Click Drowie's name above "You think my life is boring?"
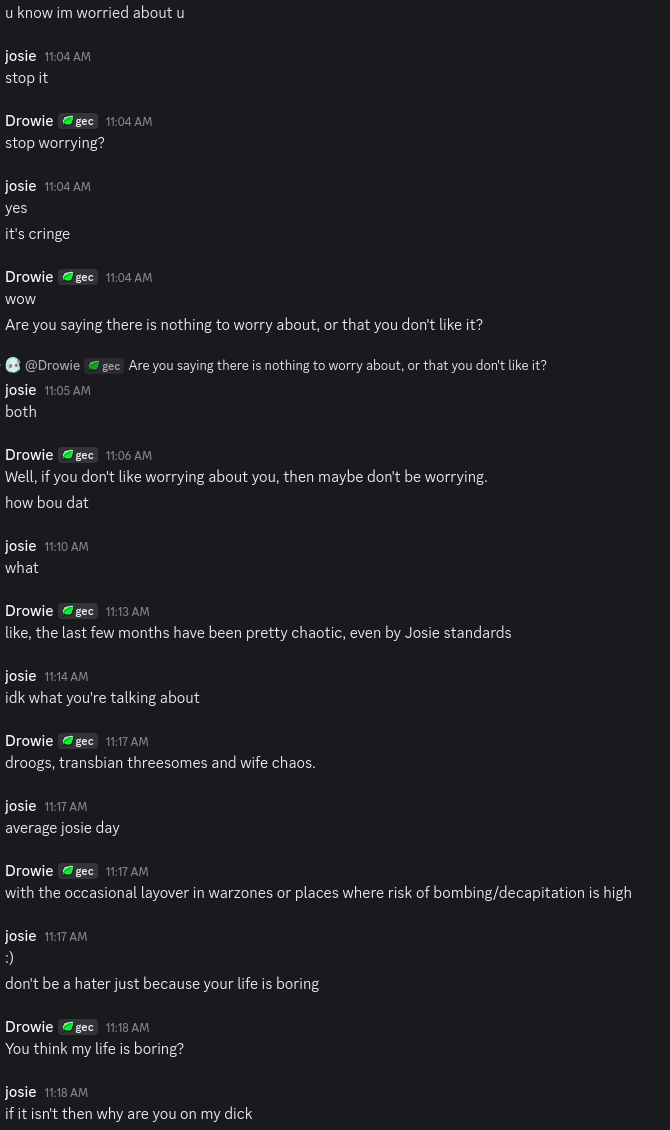Viewport: 670px width, 1130px height. [29, 1027]
